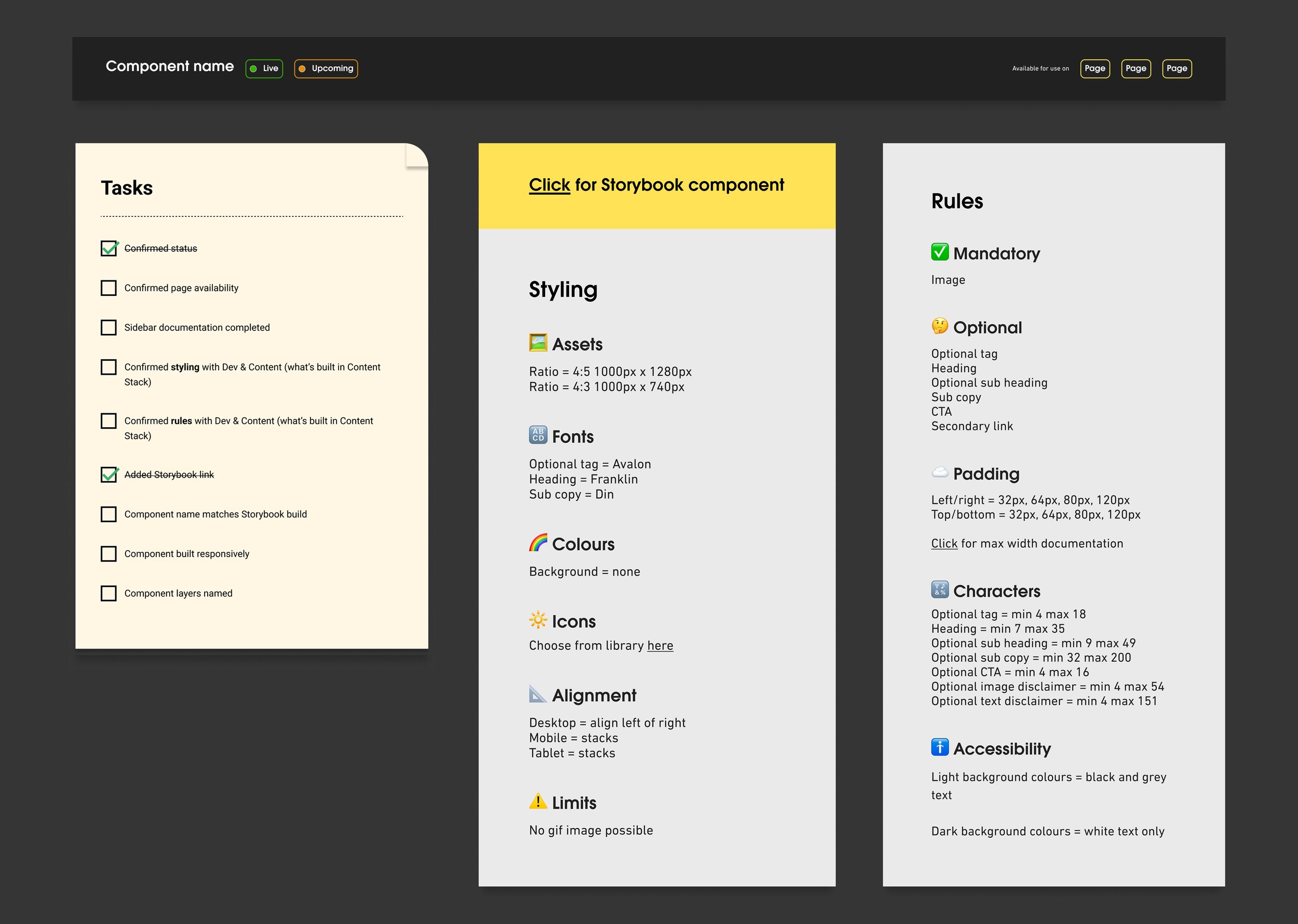Open the max width documentation link
Screen dimensions: 1298x924
[944, 543]
